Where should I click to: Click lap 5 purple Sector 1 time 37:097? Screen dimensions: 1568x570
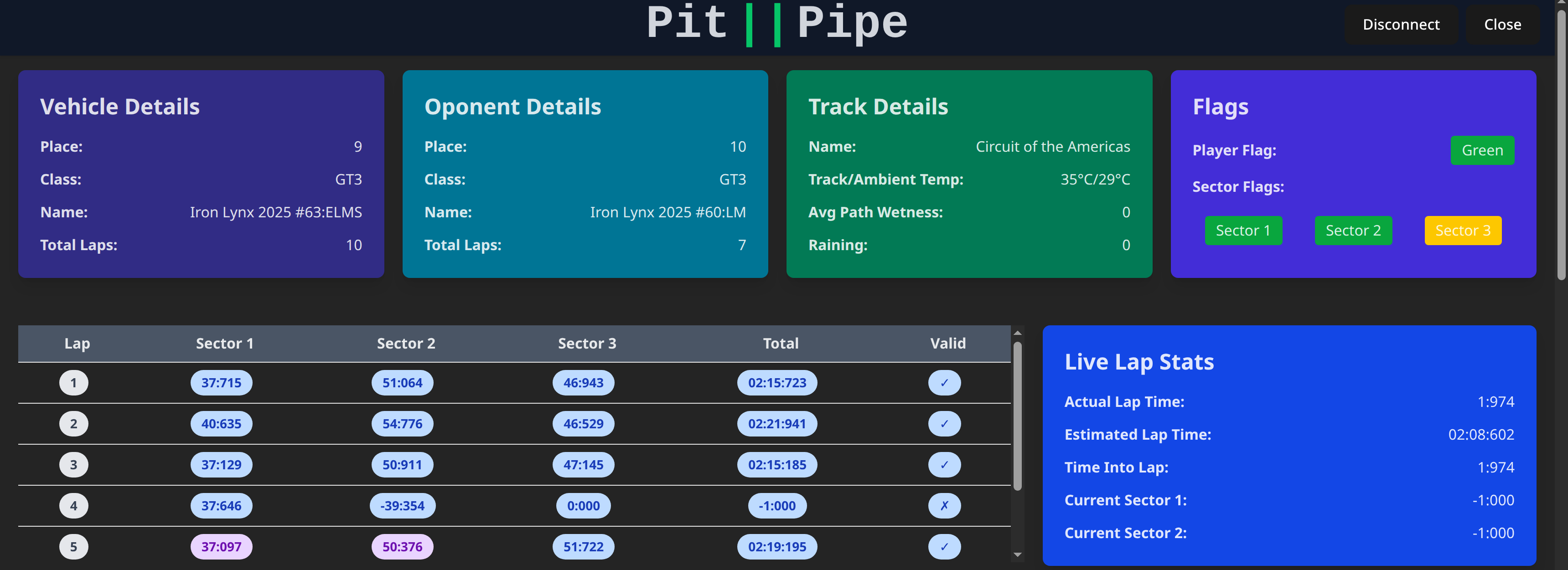(x=221, y=546)
